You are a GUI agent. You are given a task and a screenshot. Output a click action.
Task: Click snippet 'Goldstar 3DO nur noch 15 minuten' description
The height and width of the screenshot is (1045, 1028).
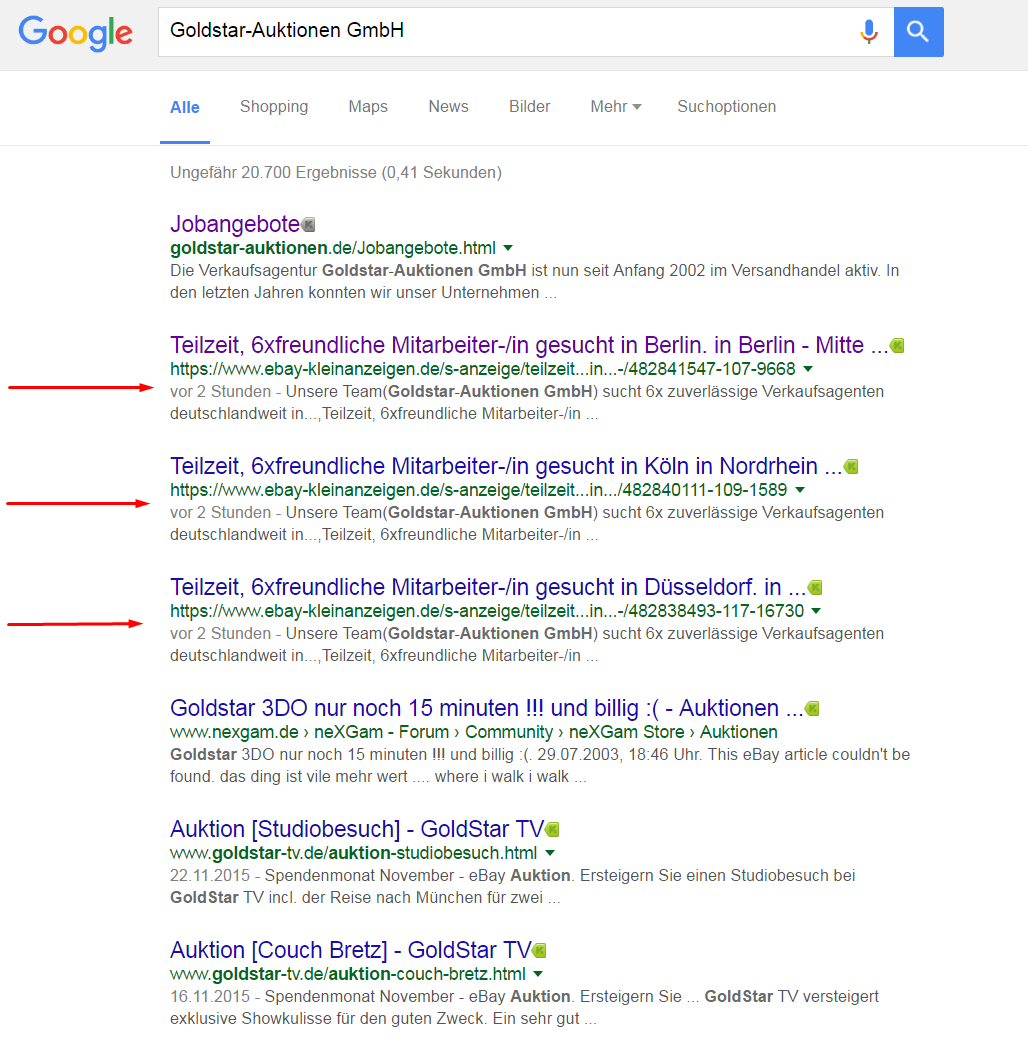pyautogui.click(x=540, y=765)
